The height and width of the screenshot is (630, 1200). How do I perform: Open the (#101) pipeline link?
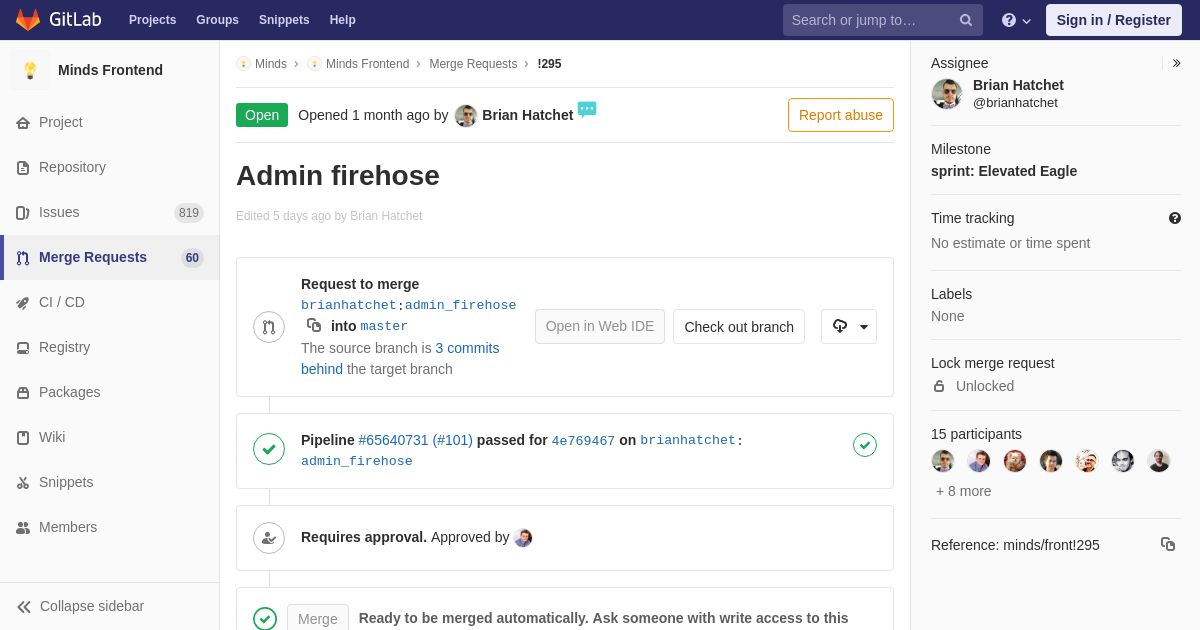click(x=453, y=440)
